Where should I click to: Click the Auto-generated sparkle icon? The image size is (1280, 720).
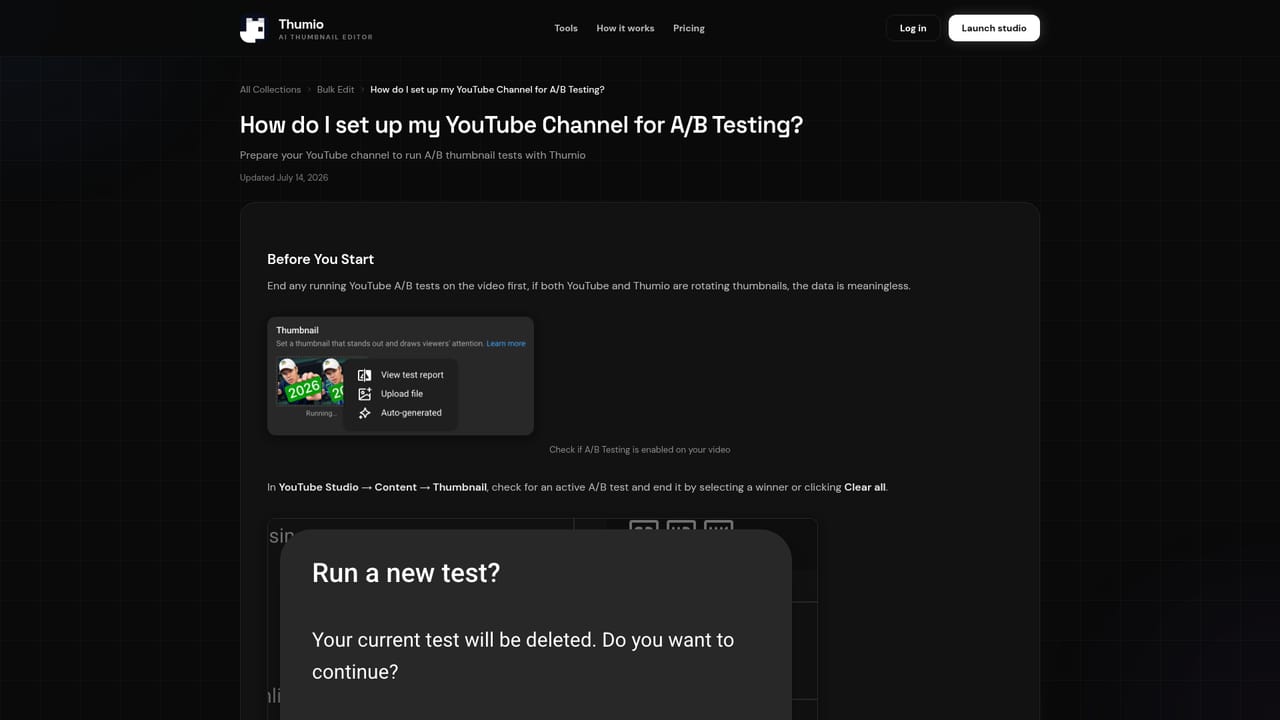click(x=365, y=413)
